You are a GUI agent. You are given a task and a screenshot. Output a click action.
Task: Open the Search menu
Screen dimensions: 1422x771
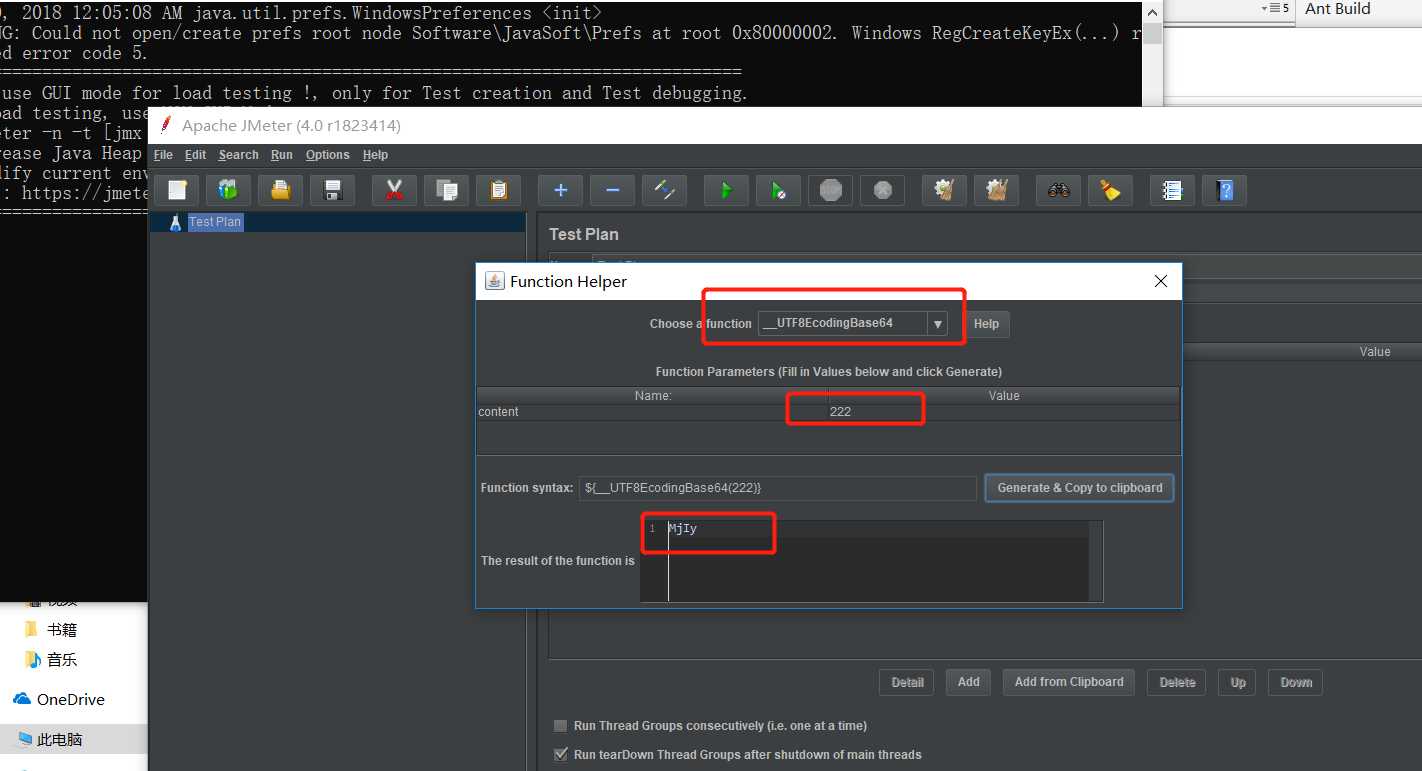click(239, 155)
